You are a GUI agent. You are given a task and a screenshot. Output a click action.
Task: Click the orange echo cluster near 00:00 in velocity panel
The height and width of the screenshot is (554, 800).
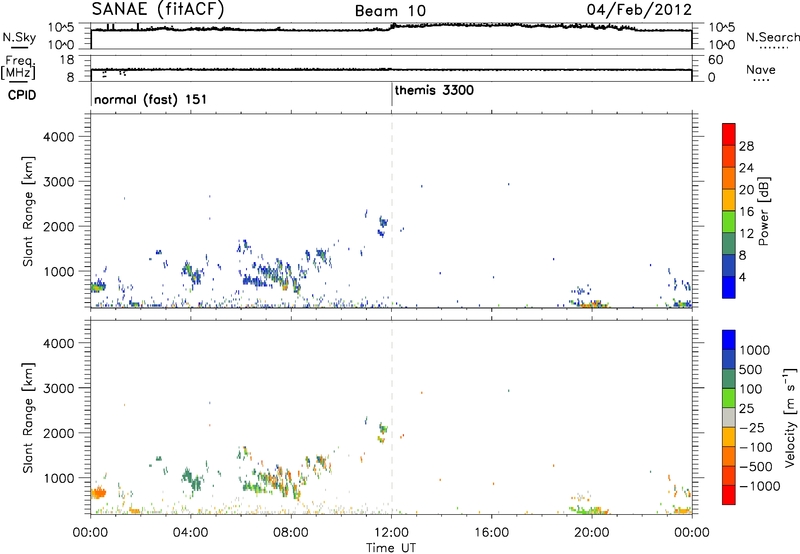[98, 493]
